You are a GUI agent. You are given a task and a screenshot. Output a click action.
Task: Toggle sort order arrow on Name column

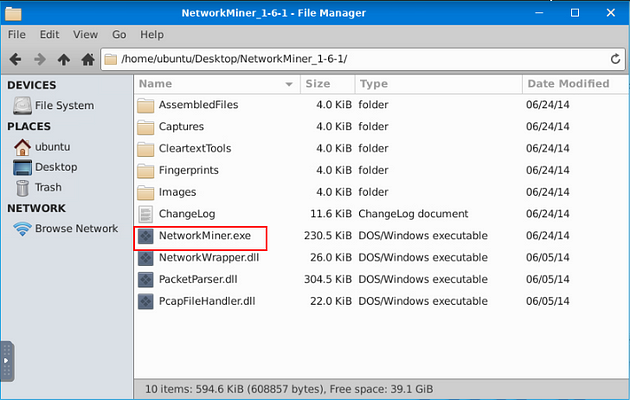click(289, 84)
